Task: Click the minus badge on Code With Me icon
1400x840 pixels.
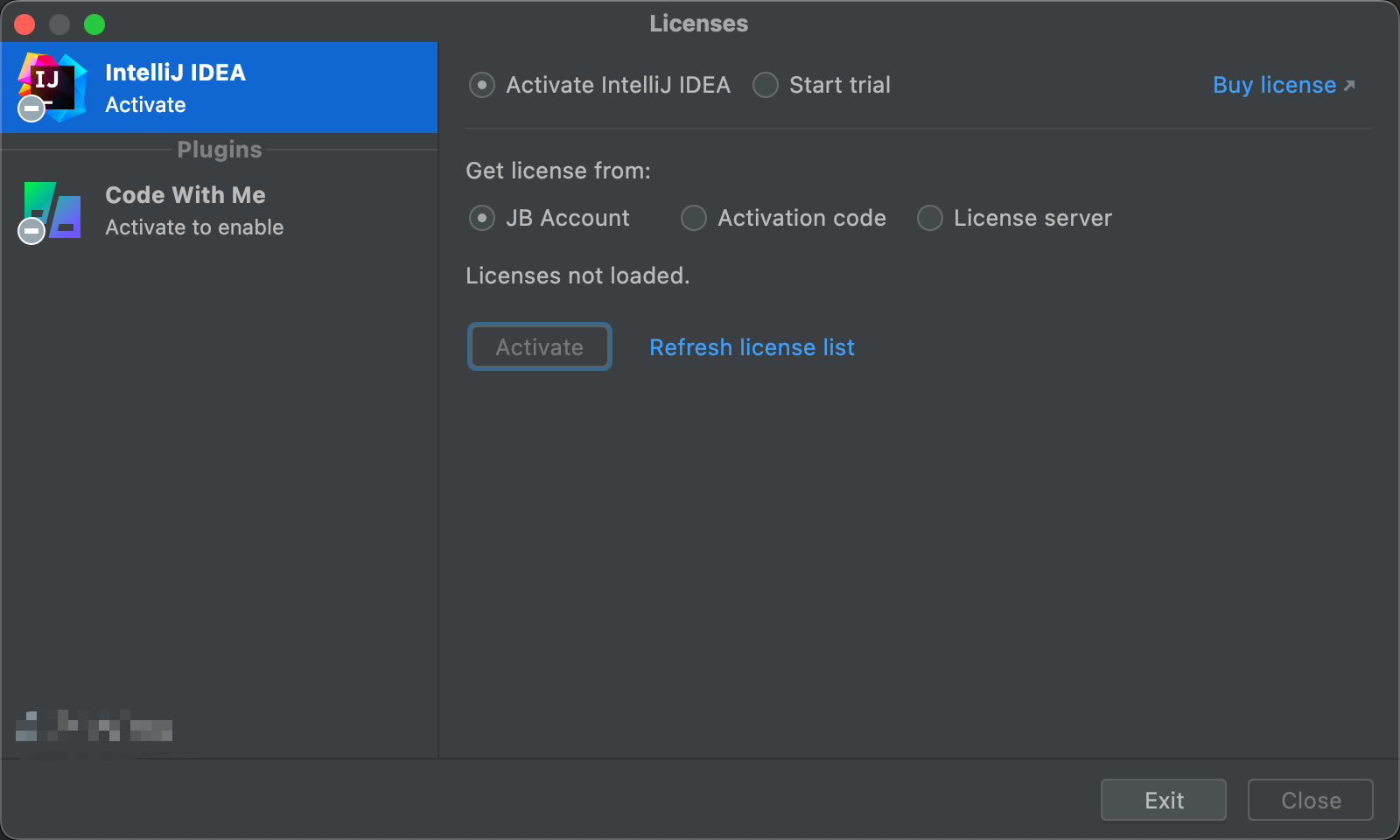Action: tap(30, 232)
